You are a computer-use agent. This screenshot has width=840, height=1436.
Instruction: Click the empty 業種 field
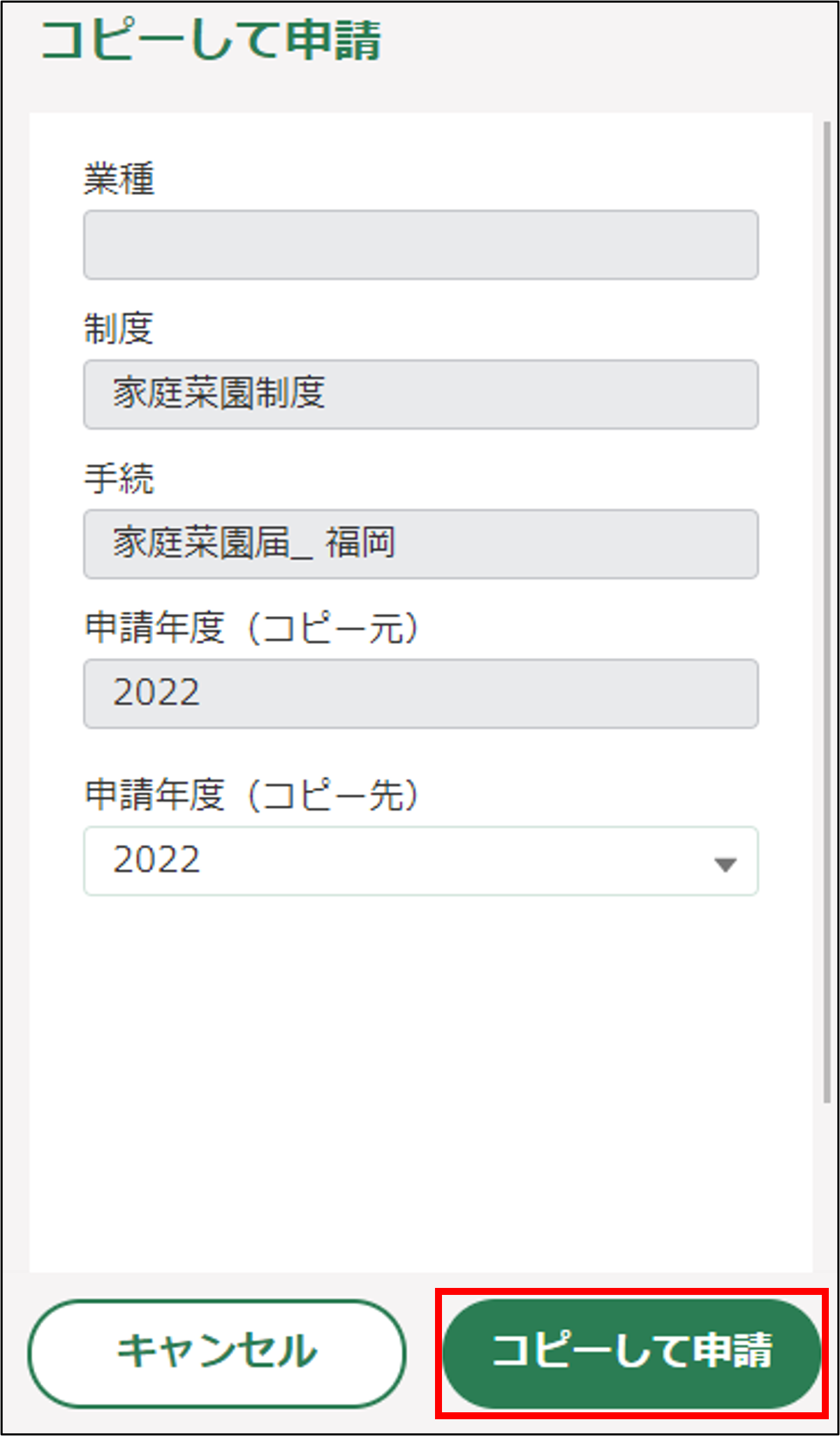[420, 245]
